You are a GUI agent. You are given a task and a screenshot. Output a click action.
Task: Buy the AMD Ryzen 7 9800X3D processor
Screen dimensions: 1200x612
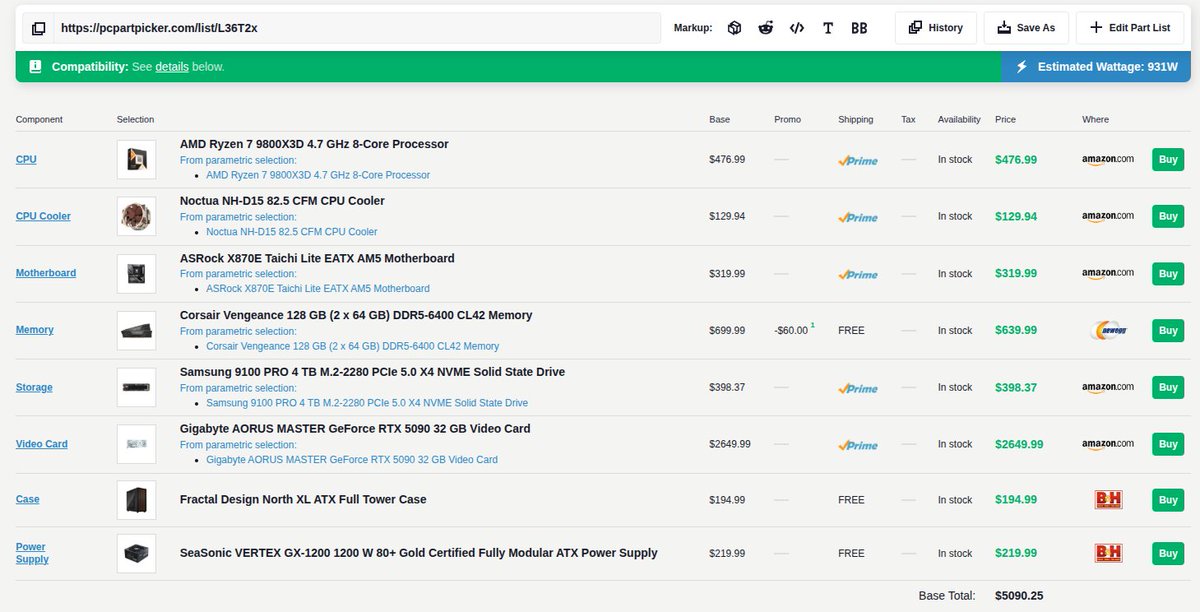(x=1168, y=159)
